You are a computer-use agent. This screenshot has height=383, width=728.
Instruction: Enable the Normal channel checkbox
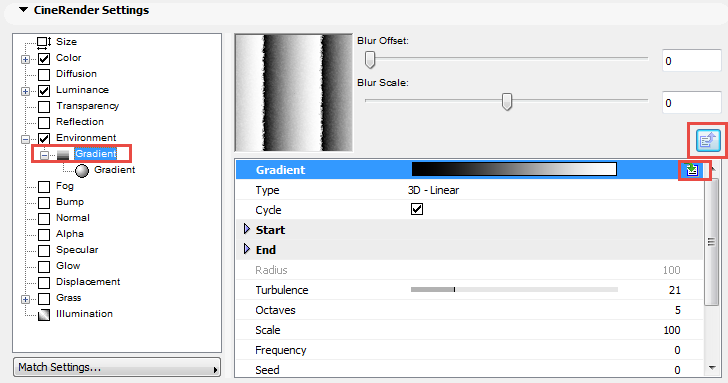click(44, 219)
